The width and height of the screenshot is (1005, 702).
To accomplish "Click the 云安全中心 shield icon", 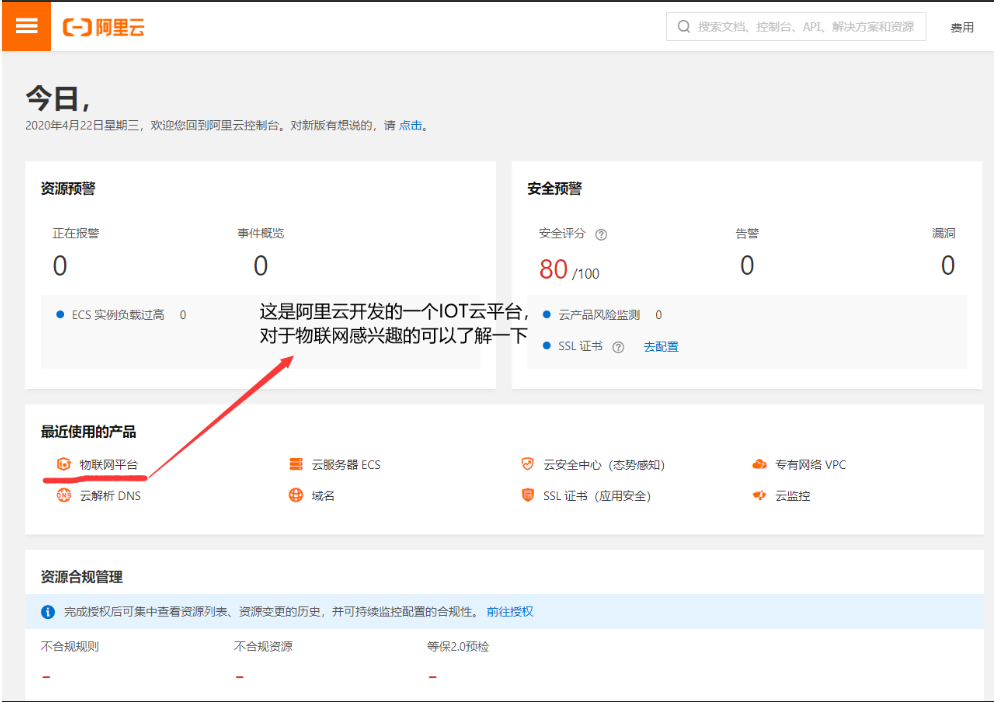I will (527, 464).
